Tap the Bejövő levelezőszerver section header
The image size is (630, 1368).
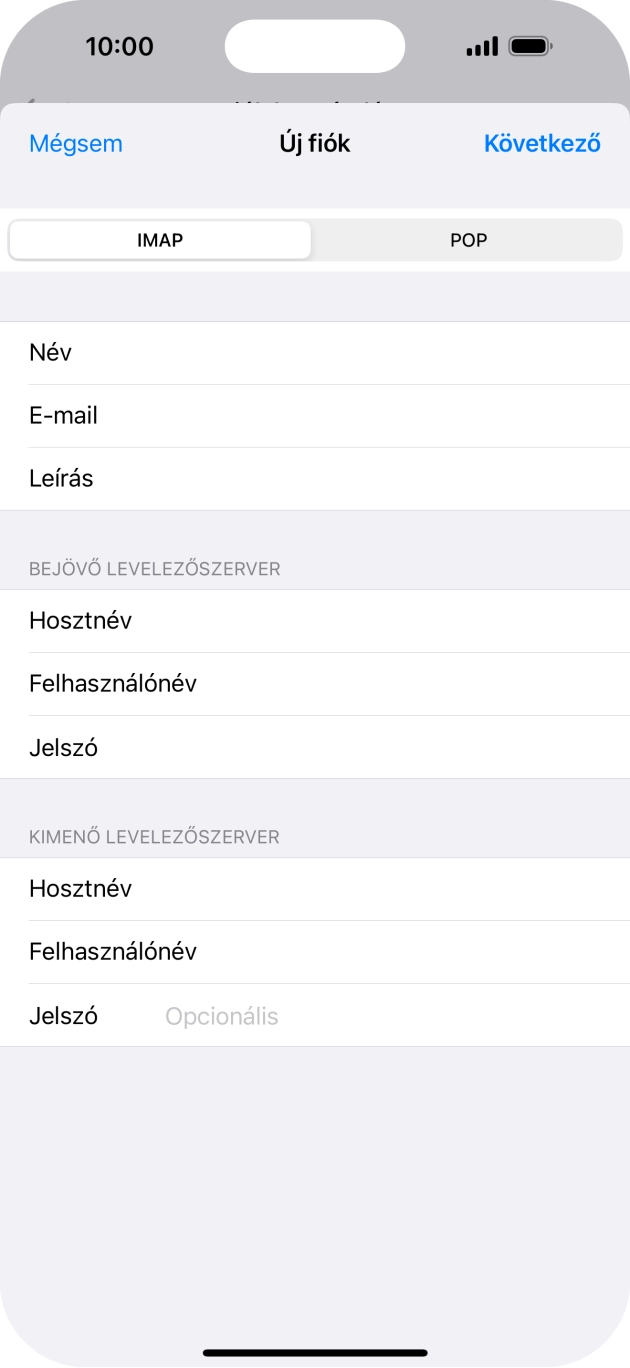[x=155, y=568]
